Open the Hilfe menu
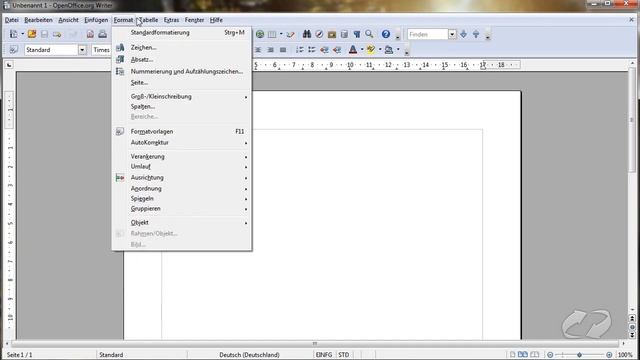 click(216, 20)
